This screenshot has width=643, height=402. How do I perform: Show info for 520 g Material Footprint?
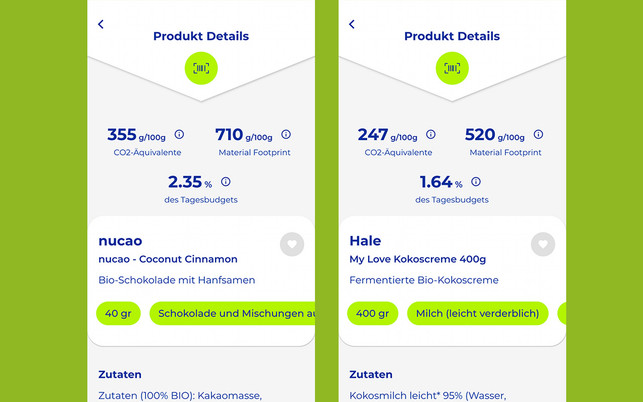pos(537,134)
